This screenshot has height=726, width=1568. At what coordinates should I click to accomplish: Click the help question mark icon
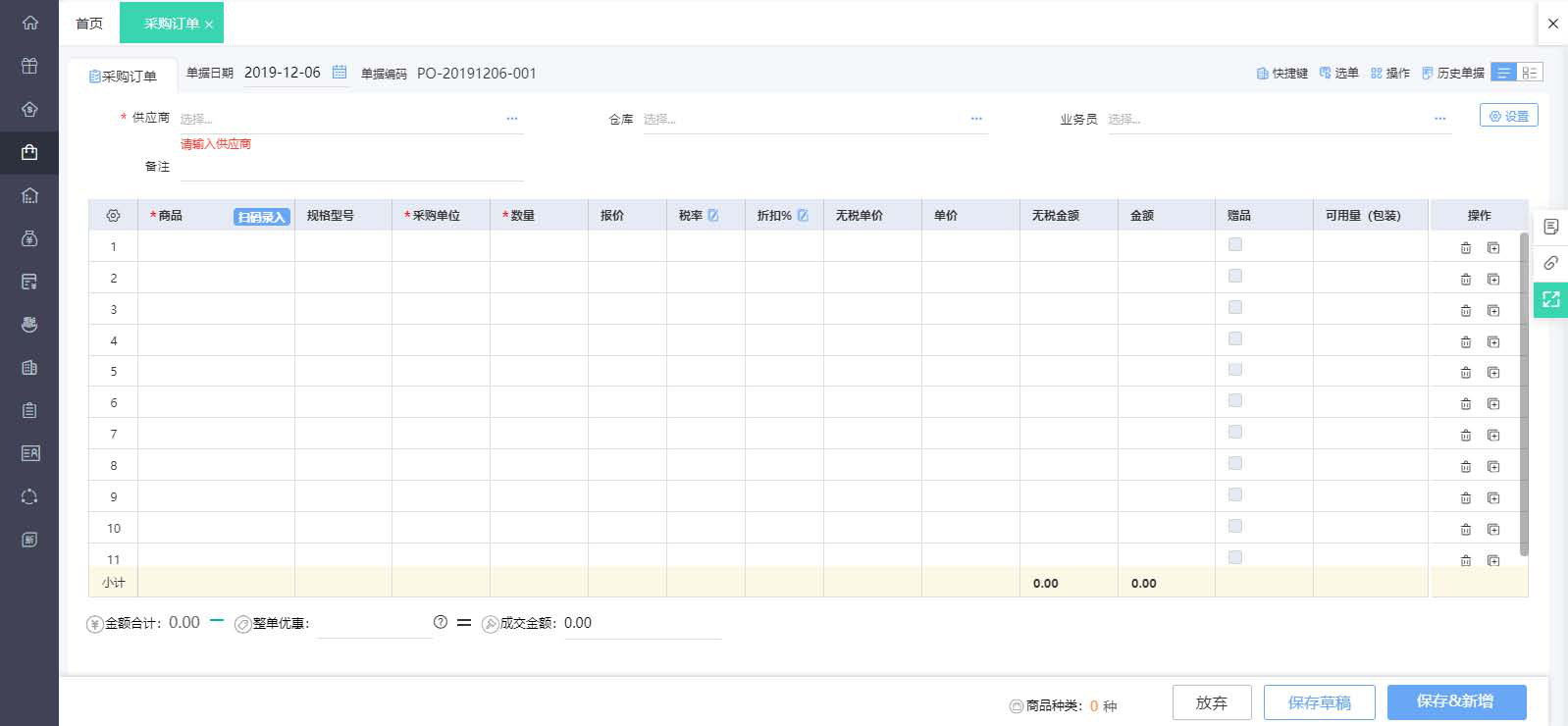pos(440,622)
